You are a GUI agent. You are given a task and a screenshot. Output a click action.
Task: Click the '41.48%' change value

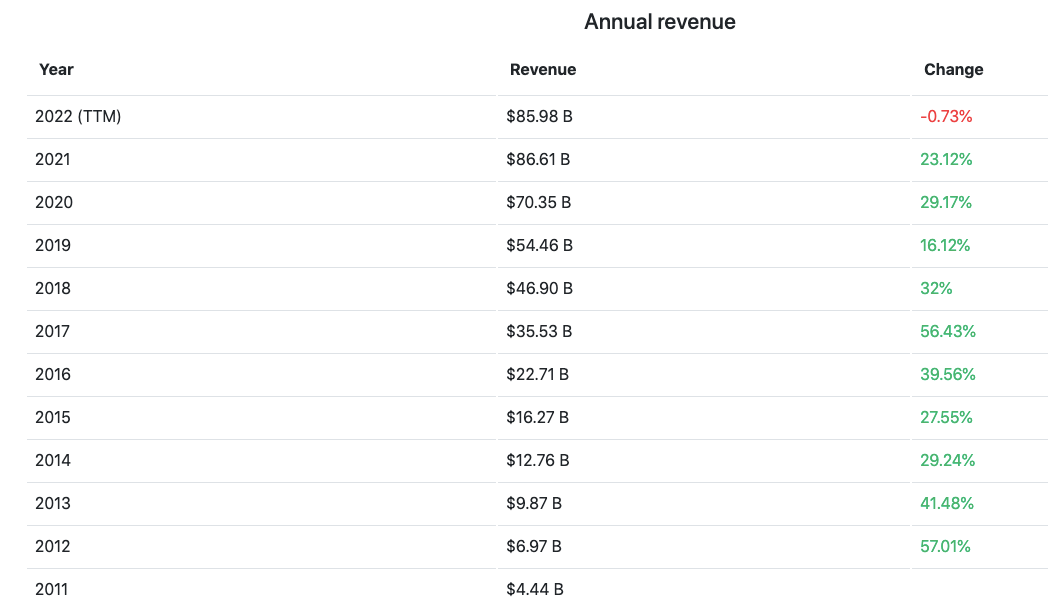pyautogui.click(x=946, y=503)
